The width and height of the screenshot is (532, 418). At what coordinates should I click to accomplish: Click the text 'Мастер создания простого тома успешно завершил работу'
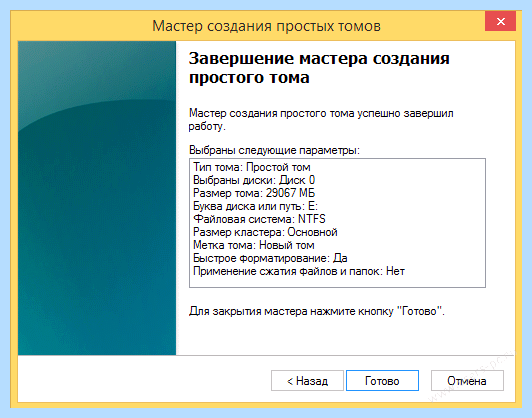tap(321, 119)
